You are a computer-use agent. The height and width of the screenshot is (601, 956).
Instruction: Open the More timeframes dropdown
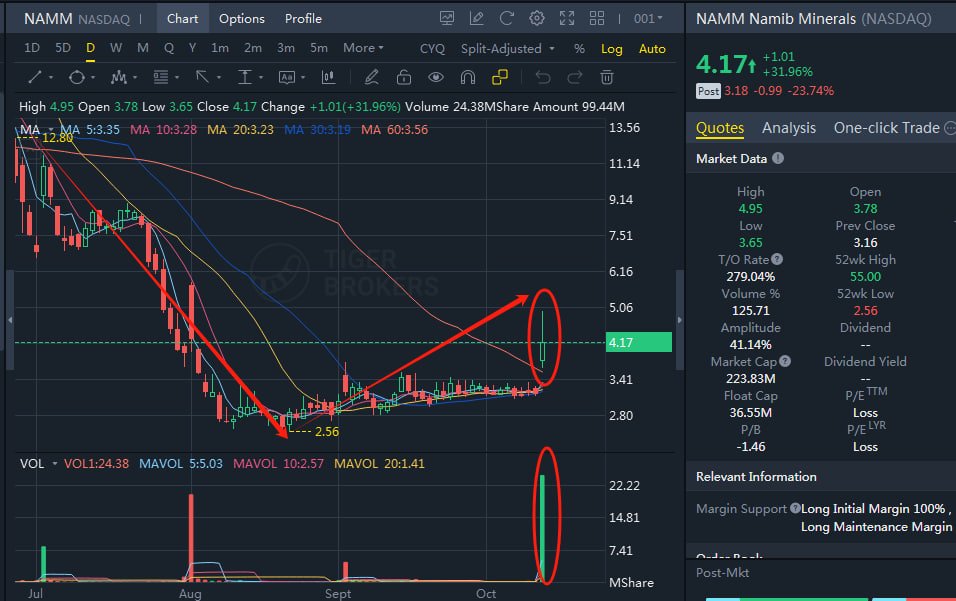coord(363,48)
